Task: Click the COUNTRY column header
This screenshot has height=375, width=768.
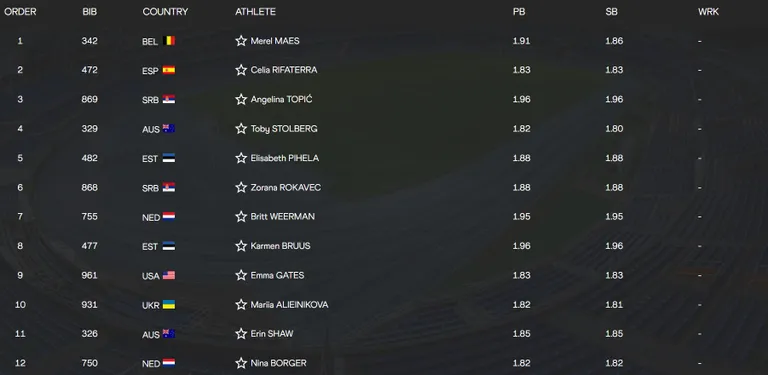Action: pyautogui.click(x=165, y=12)
